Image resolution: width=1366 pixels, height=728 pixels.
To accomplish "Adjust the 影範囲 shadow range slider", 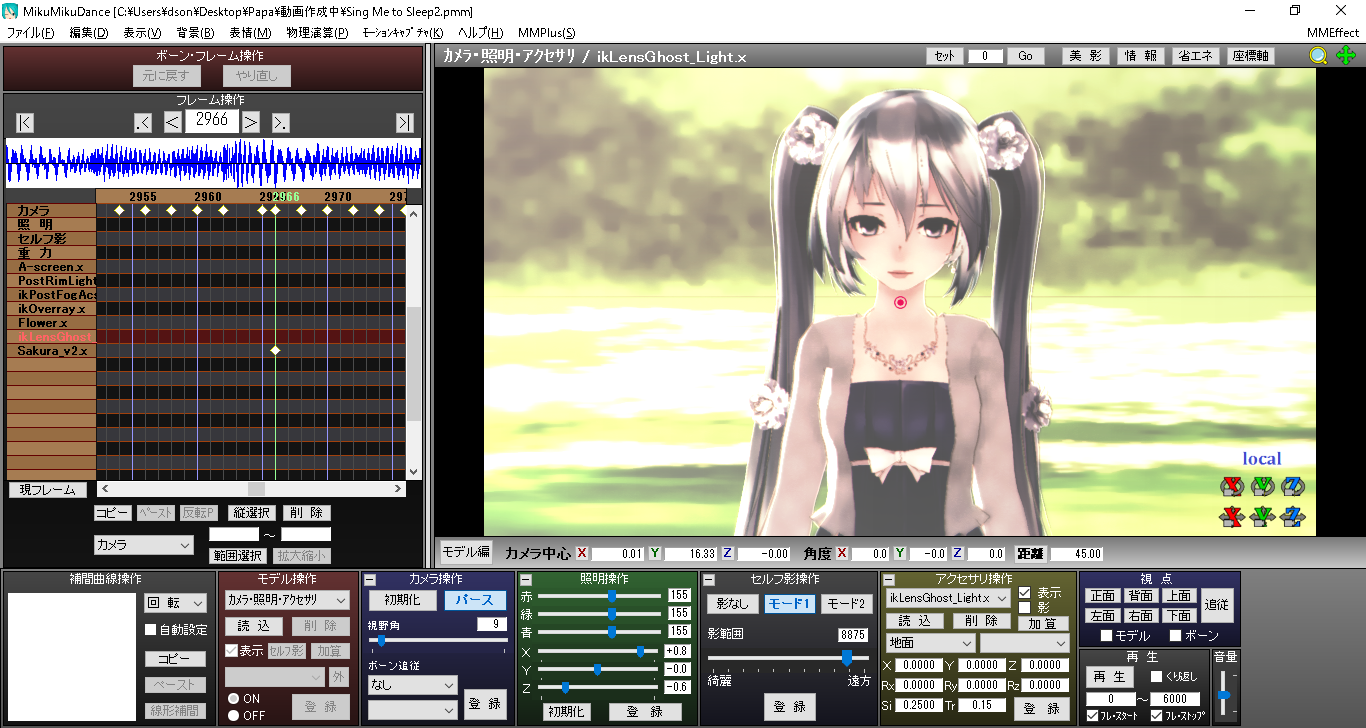I will click(846, 657).
